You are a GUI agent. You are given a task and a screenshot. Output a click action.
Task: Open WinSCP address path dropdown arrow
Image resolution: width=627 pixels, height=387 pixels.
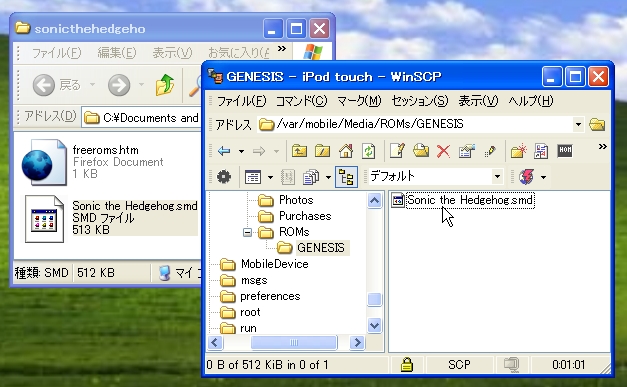coord(578,124)
